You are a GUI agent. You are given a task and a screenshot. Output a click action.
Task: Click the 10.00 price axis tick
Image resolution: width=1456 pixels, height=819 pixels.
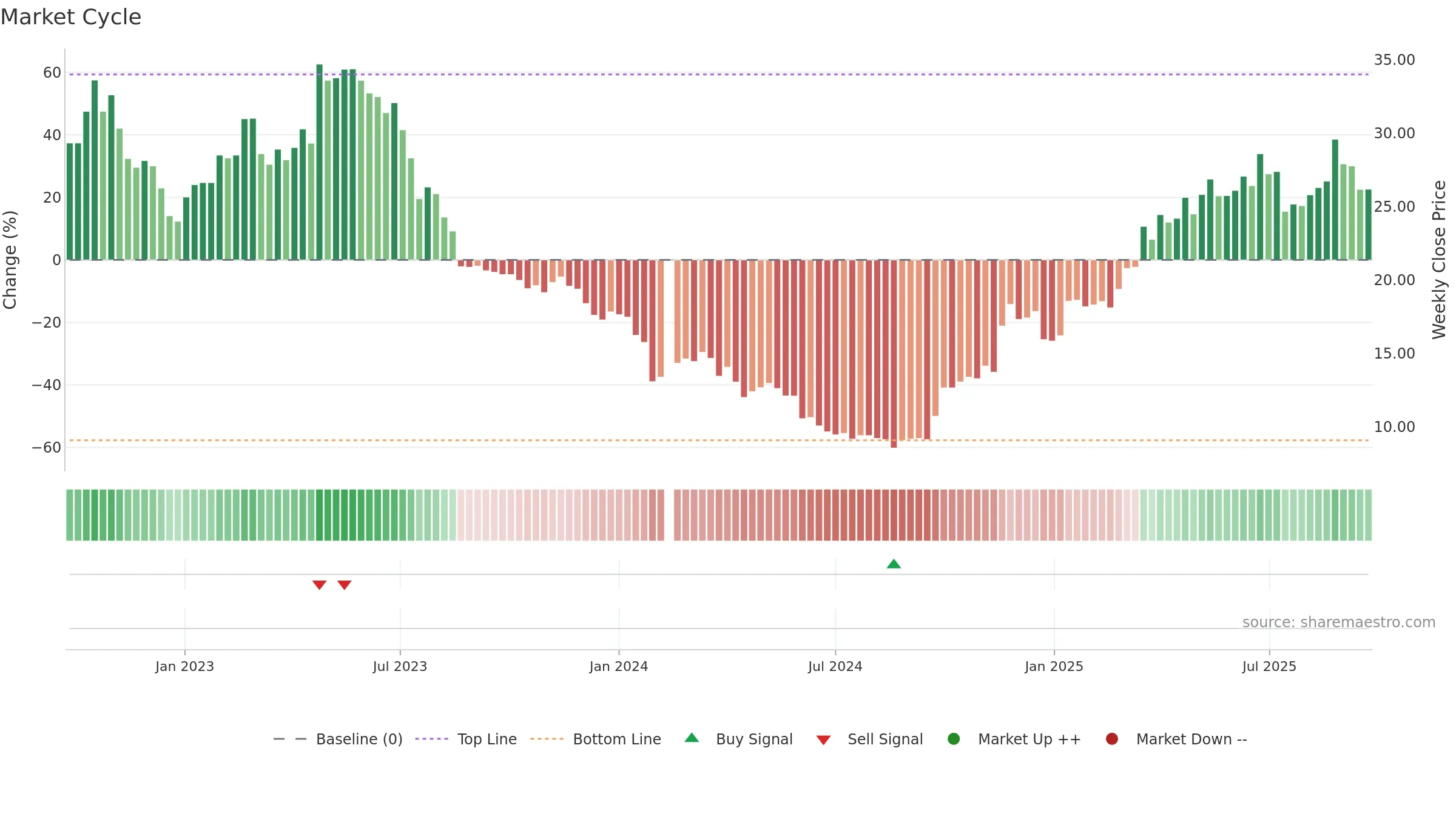pos(1394,427)
